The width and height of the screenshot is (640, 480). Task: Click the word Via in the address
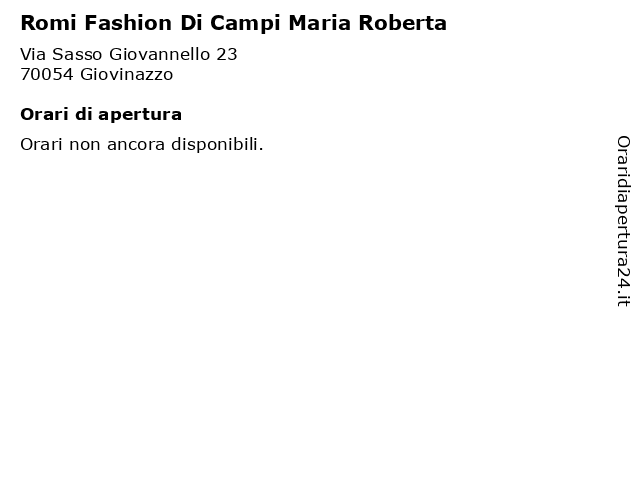click(33, 54)
